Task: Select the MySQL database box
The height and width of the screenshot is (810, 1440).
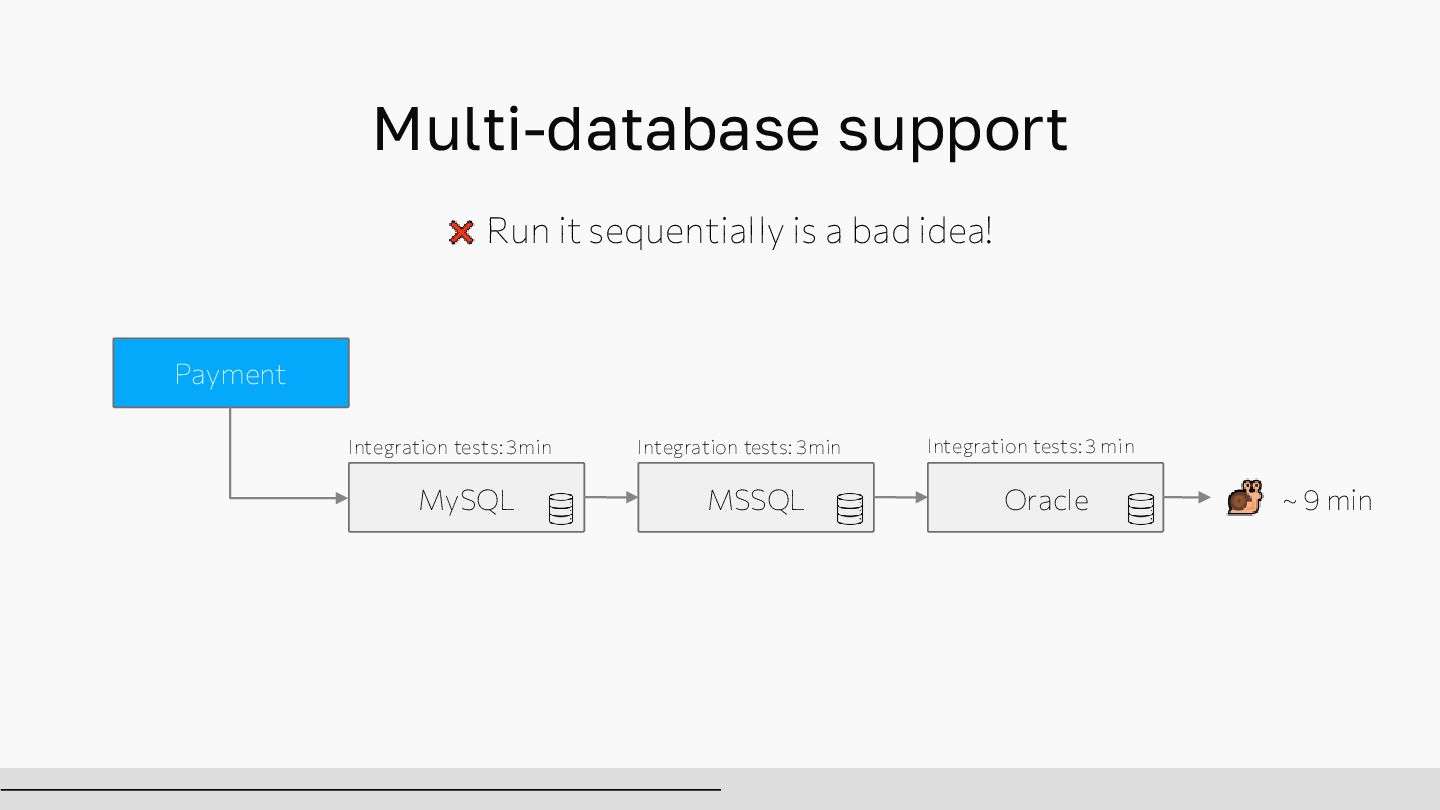Action: 466,497
